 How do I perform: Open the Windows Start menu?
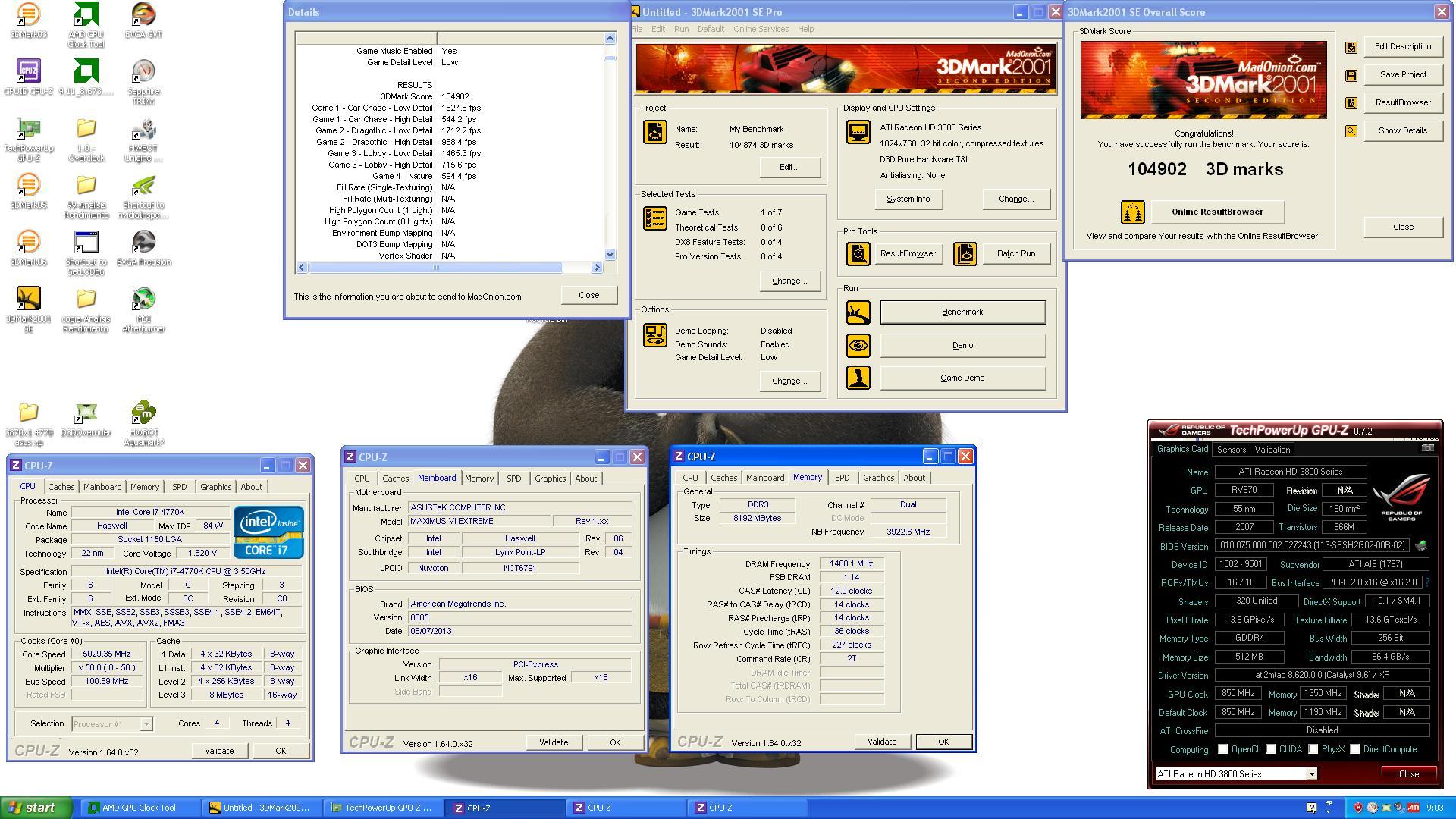pyautogui.click(x=36, y=808)
